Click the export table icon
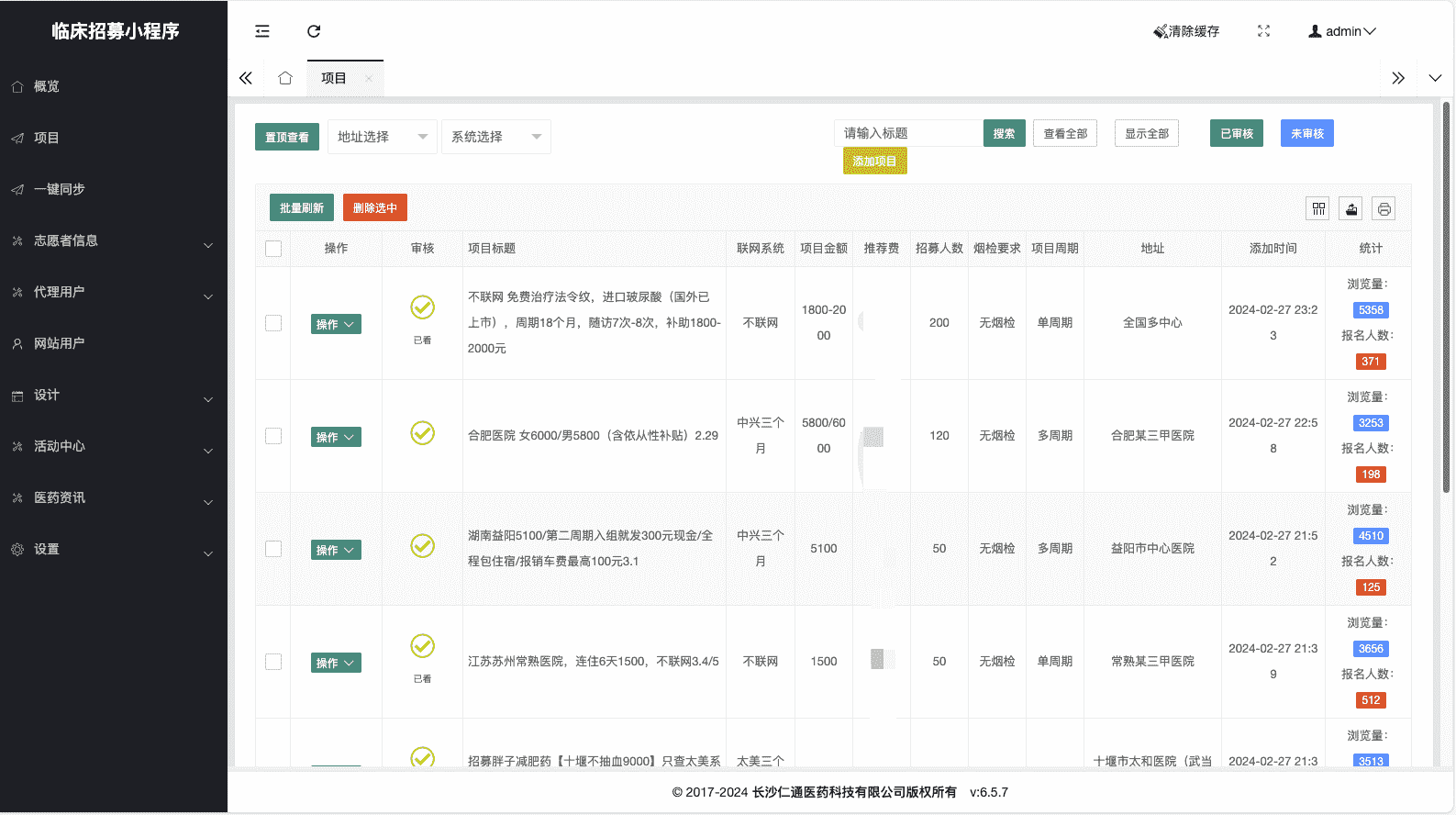This screenshot has width=1456, height=815. [x=1350, y=209]
